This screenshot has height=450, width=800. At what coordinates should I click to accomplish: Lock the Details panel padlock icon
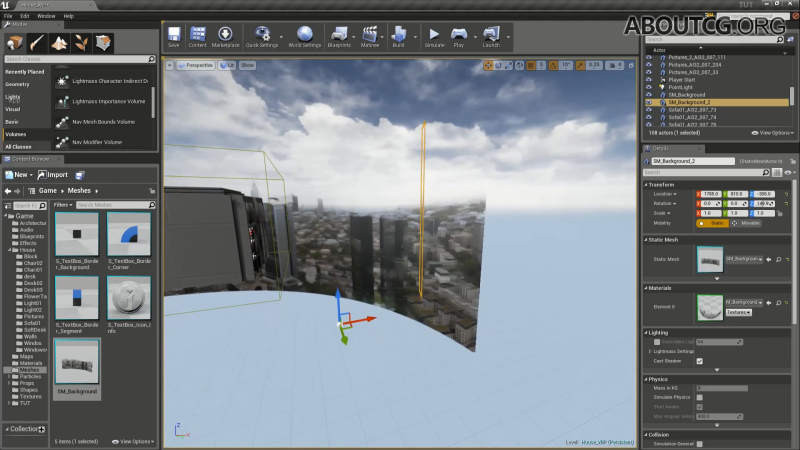(x=793, y=161)
